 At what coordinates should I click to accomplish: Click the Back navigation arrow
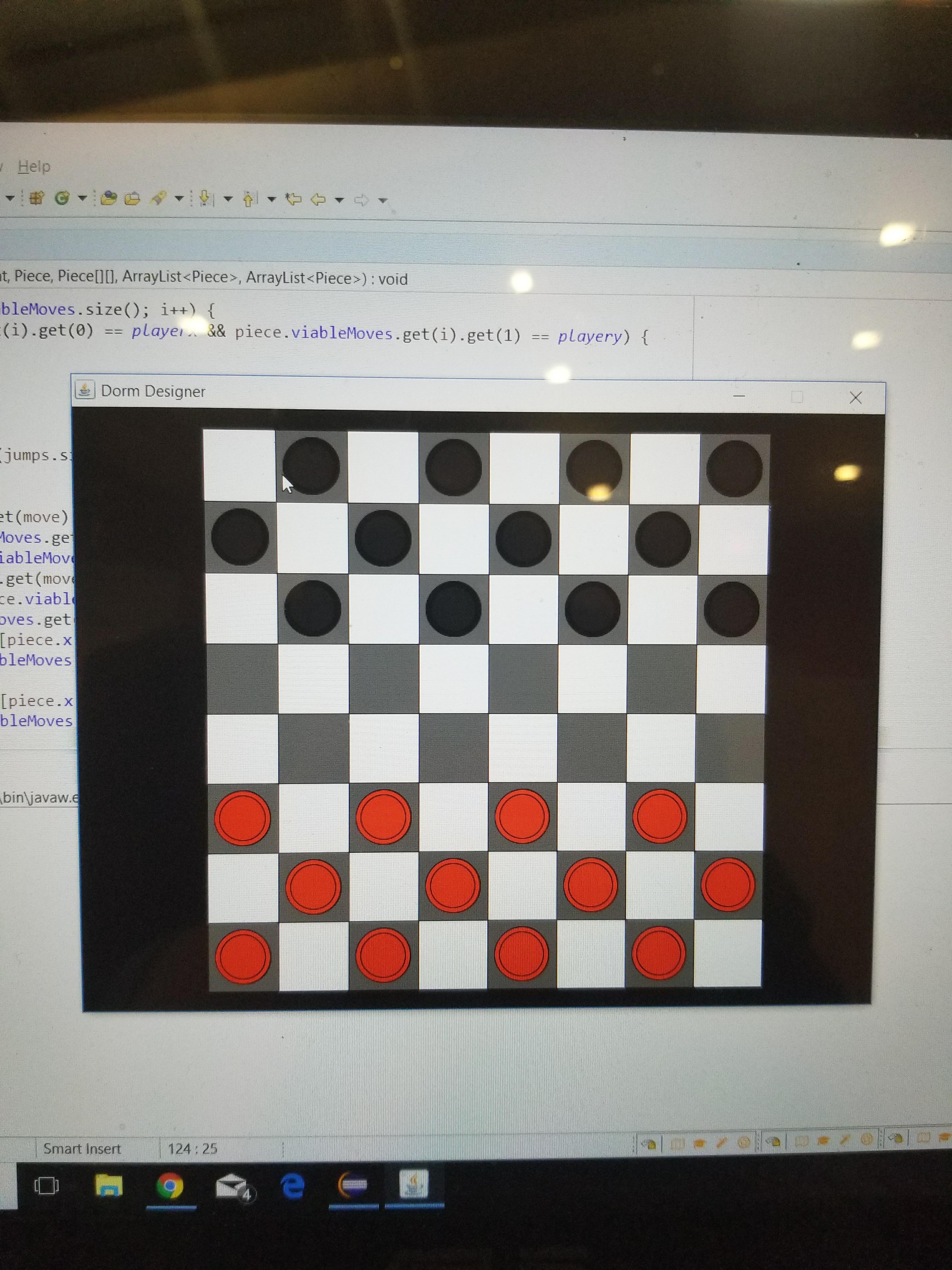pyautogui.click(x=318, y=199)
